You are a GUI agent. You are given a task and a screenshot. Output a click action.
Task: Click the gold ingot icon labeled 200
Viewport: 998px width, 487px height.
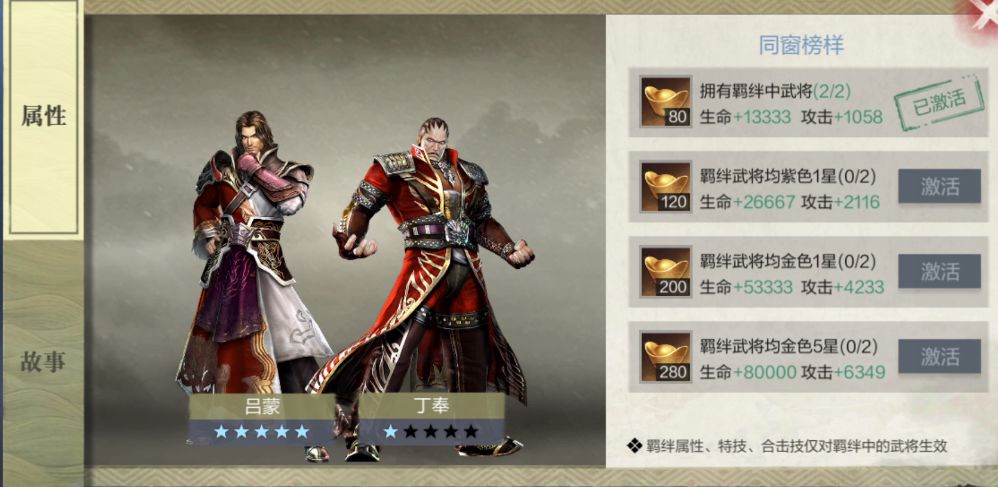tap(666, 272)
